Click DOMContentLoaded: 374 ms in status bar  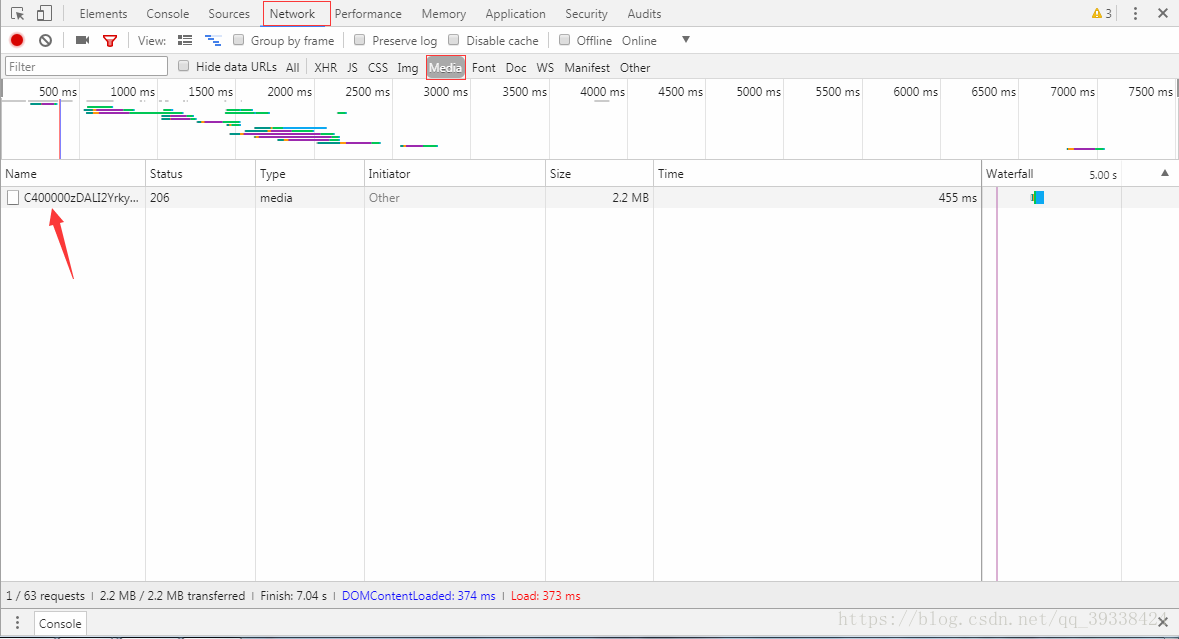(419, 595)
